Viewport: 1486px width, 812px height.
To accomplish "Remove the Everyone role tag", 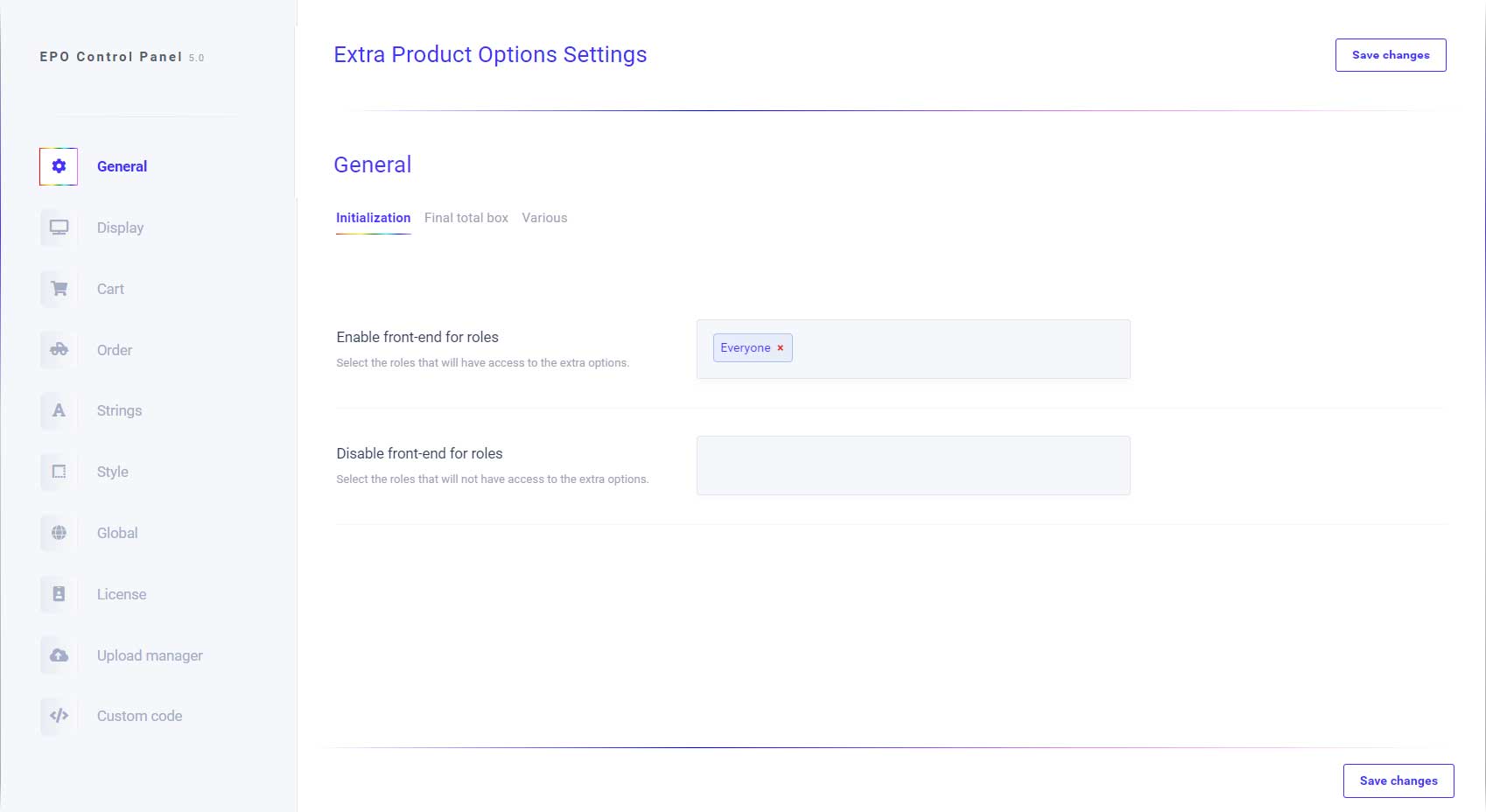I will click(x=780, y=347).
